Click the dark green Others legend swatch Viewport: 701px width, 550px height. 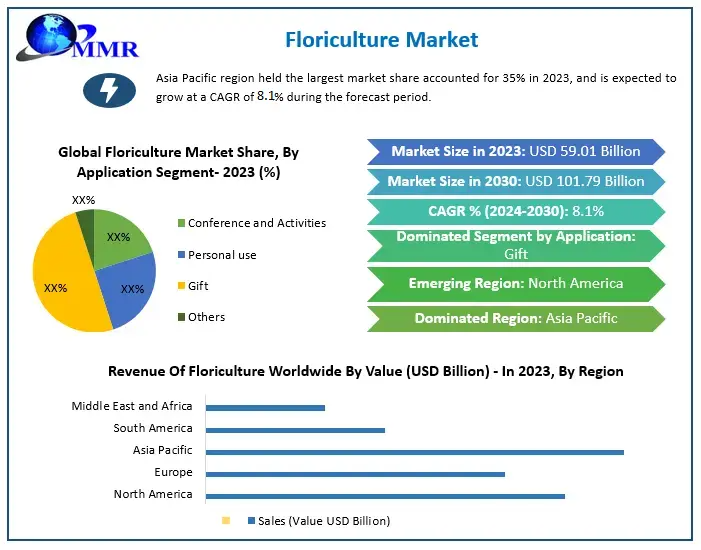click(x=181, y=317)
